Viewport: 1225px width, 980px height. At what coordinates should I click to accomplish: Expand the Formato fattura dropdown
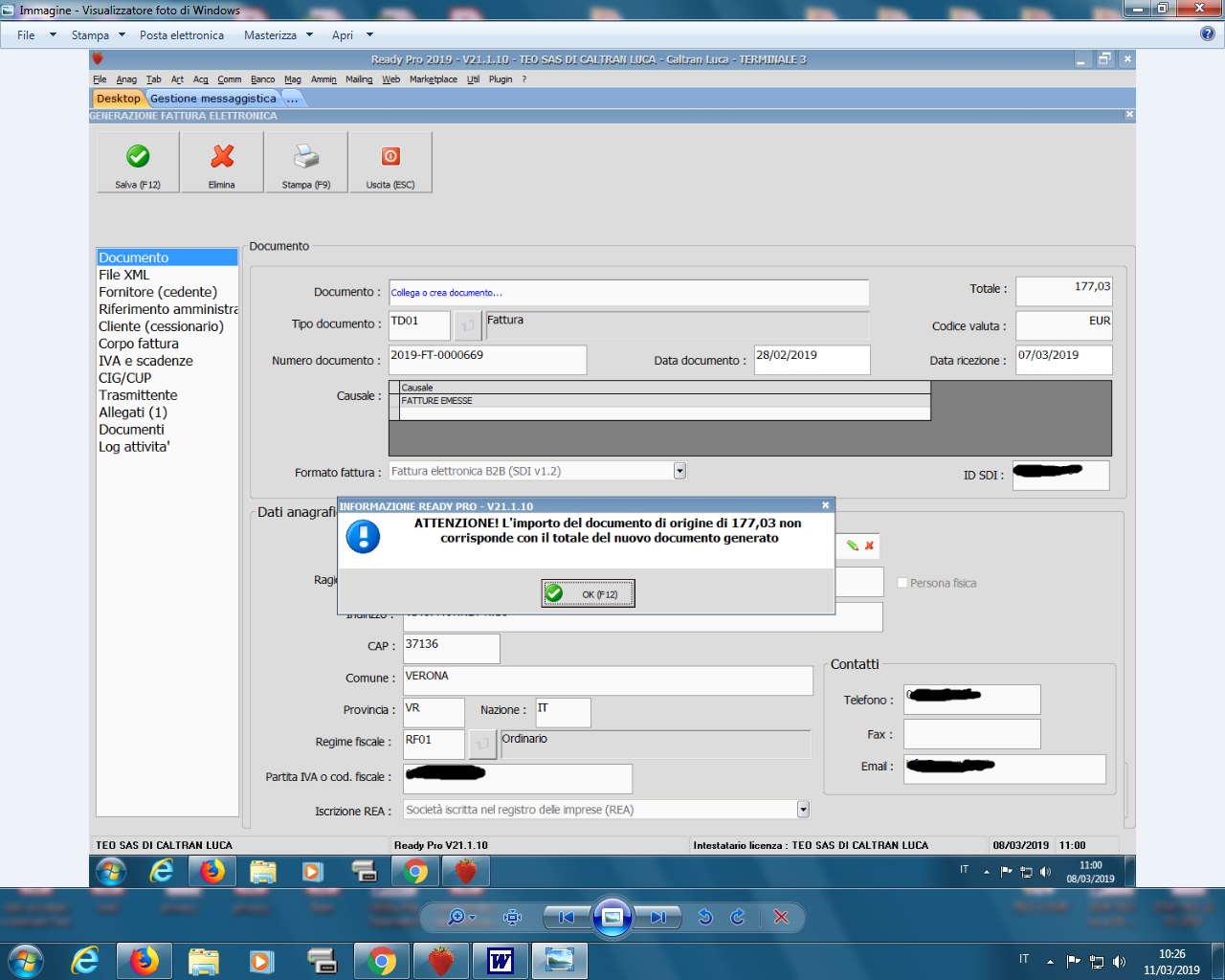679,471
